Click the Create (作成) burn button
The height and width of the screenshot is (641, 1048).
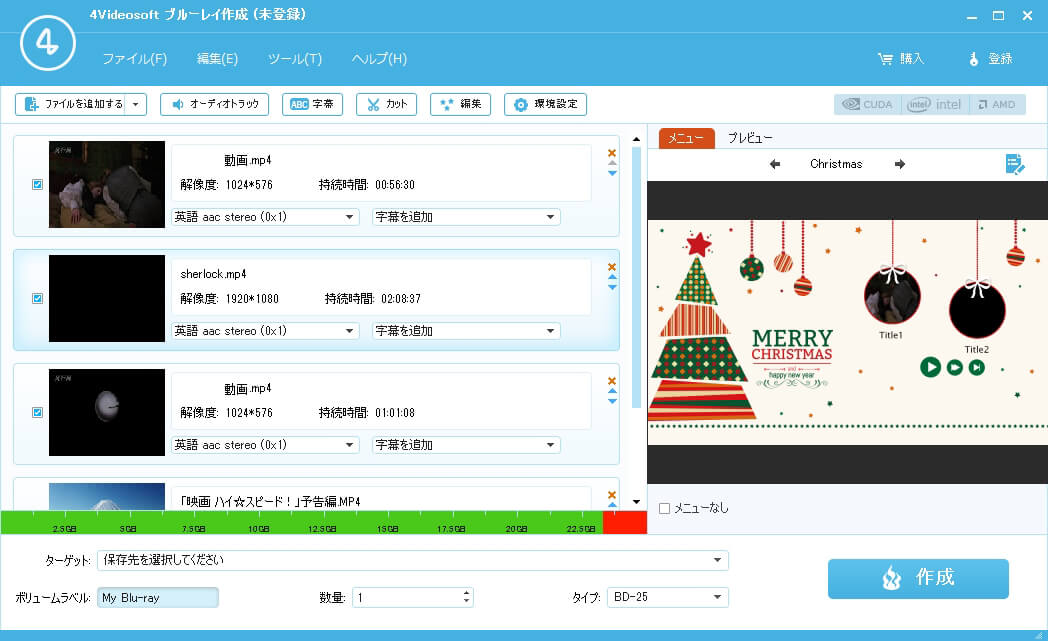click(918, 578)
